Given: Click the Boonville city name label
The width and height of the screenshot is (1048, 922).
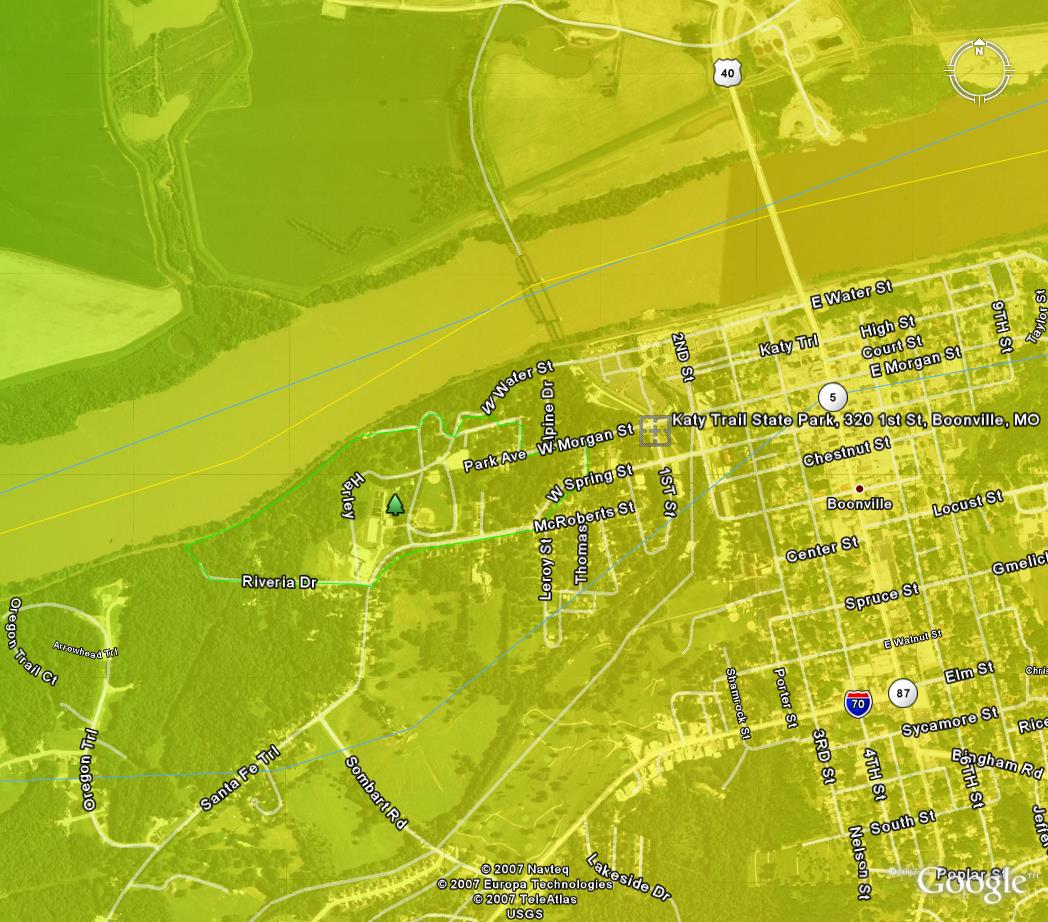Looking at the screenshot, I should pos(859,504).
